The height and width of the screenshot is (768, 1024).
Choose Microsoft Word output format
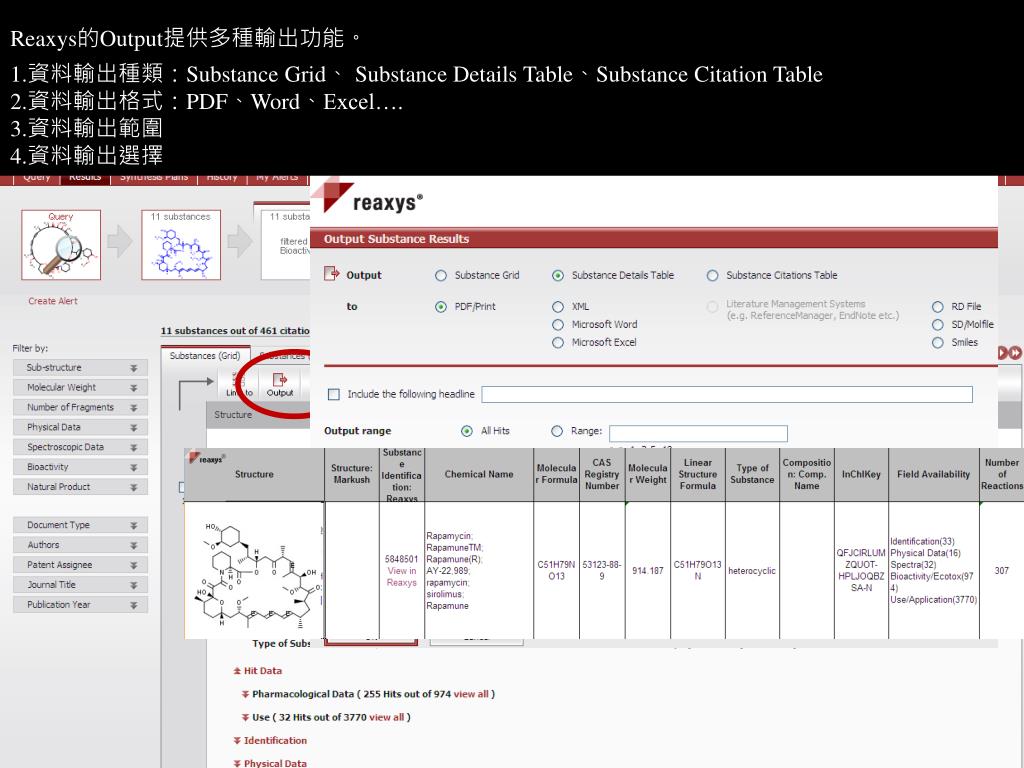pos(558,325)
